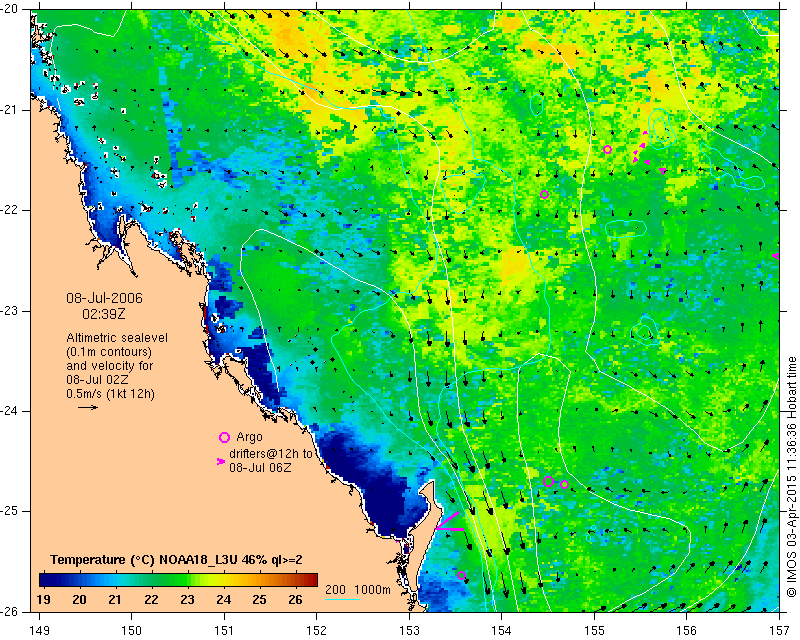Image resolution: width=800 pixels, height=640 pixels.
Task: Click the latitude axis label "-22"
Action: click(11, 210)
